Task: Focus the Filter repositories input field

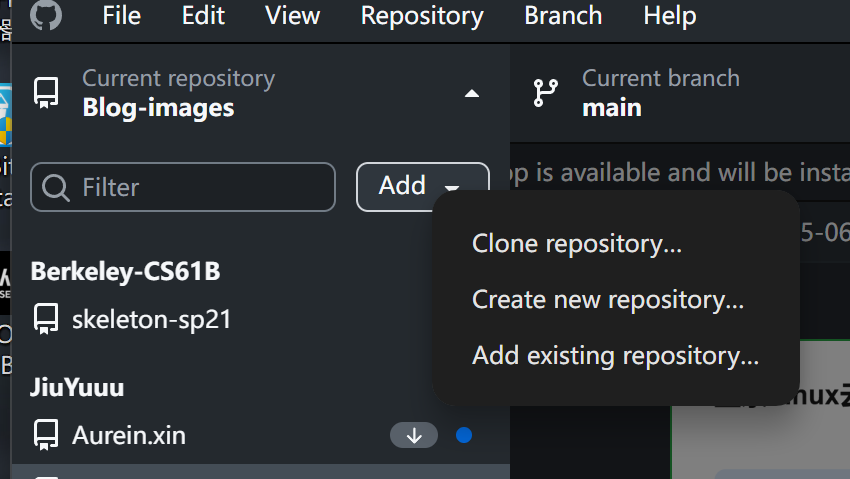Action: coord(183,187)
